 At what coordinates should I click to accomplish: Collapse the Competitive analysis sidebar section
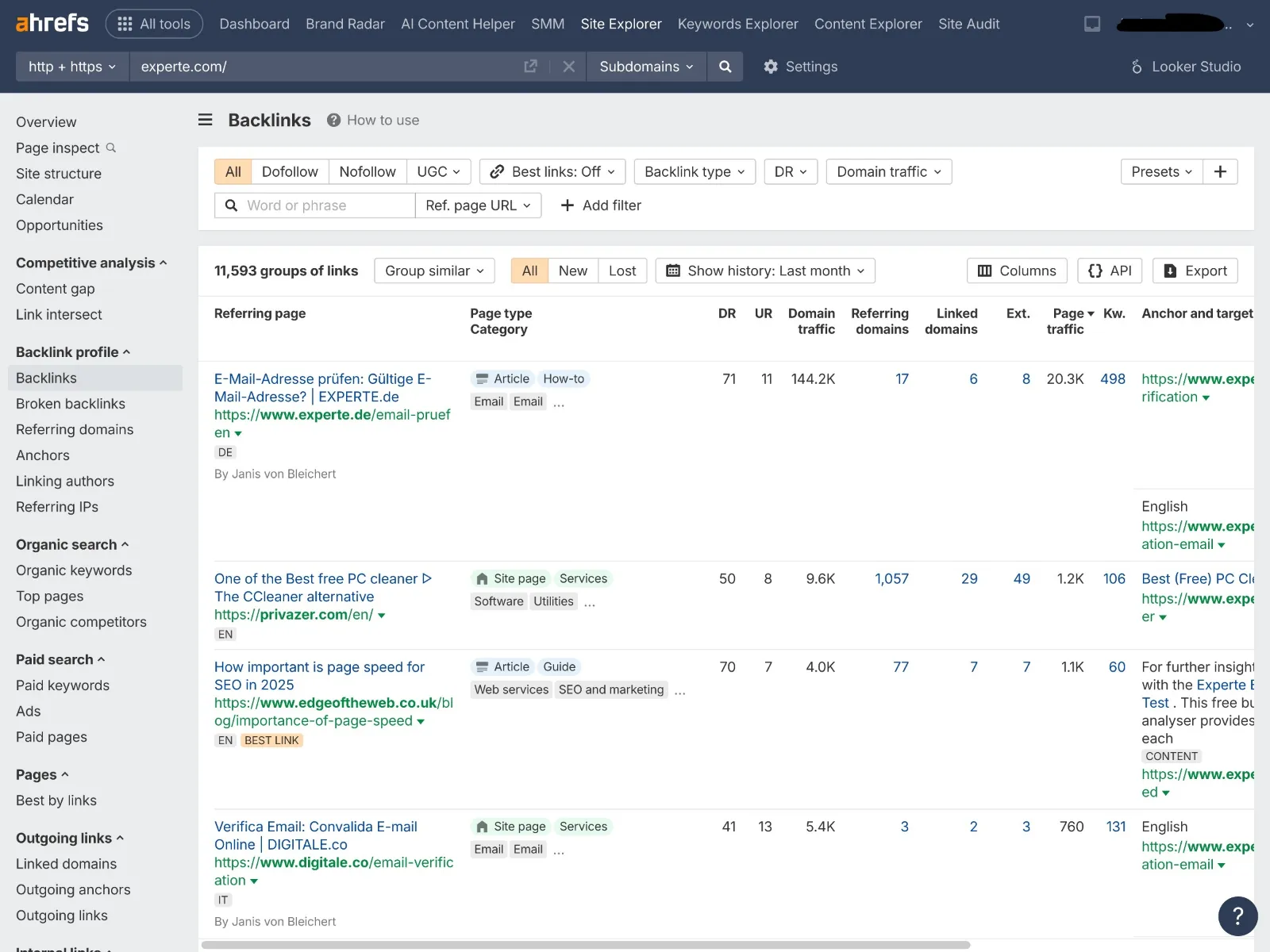tap(91, 263)
